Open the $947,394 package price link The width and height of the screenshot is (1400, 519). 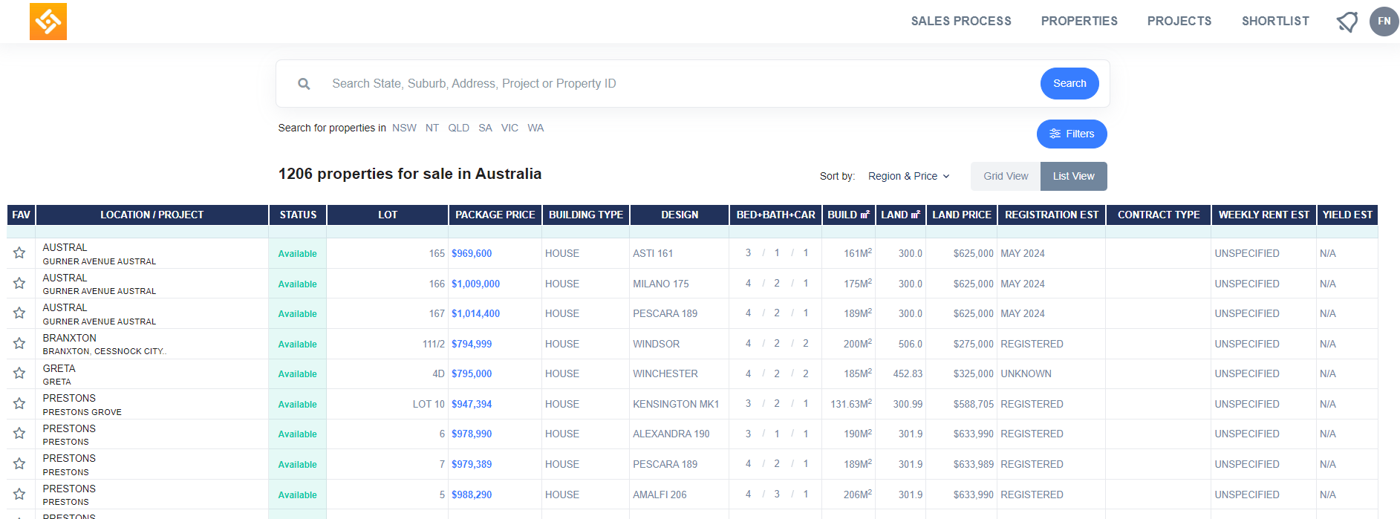[x=471, y=404]
